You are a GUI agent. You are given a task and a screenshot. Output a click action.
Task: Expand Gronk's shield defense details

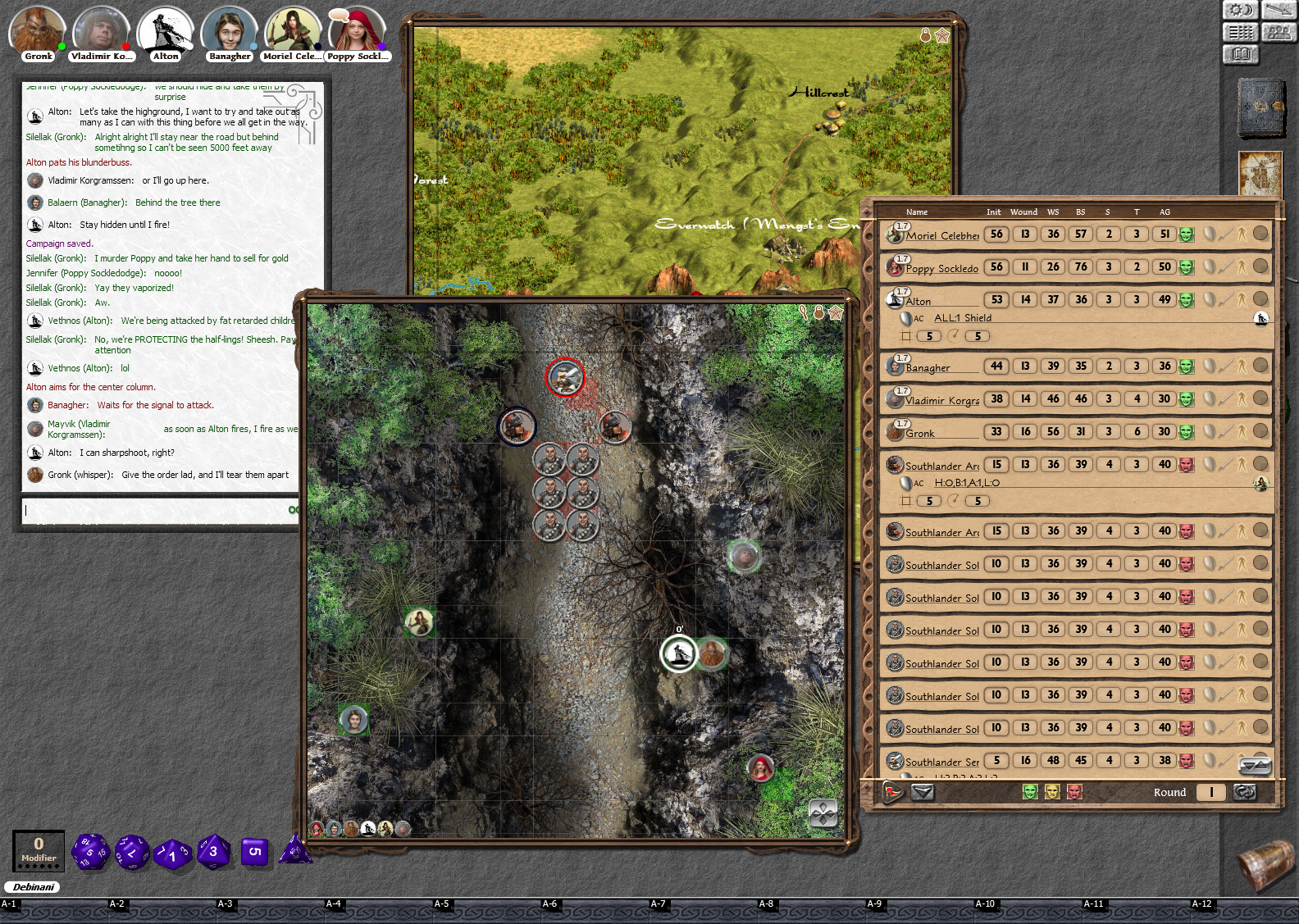1210,432
